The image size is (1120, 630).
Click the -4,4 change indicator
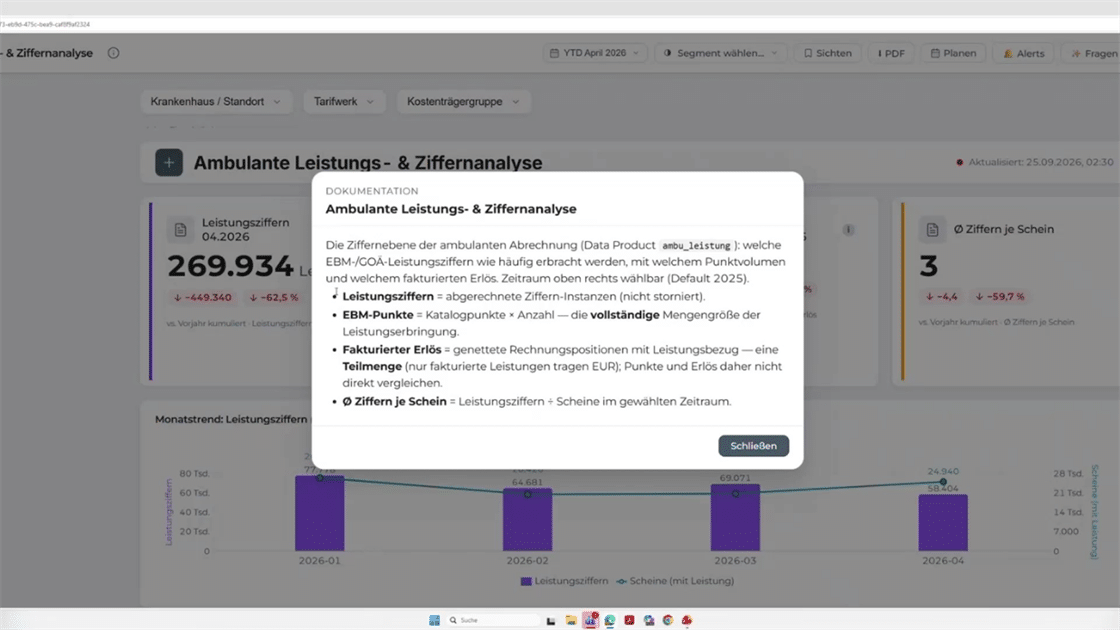(941, 296)
